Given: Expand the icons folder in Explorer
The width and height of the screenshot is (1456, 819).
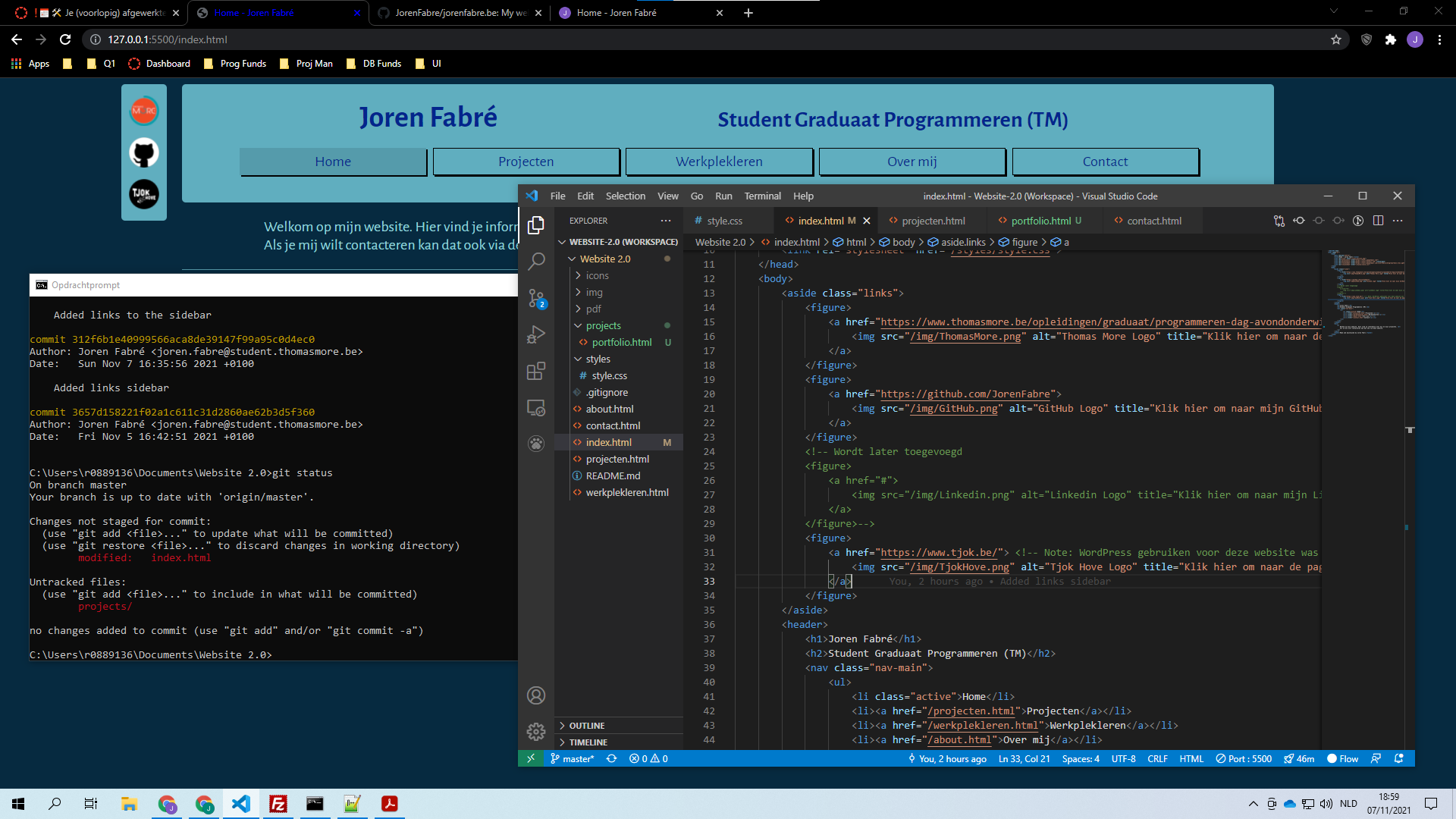Looking at the screenshot, I should (597, 275).
